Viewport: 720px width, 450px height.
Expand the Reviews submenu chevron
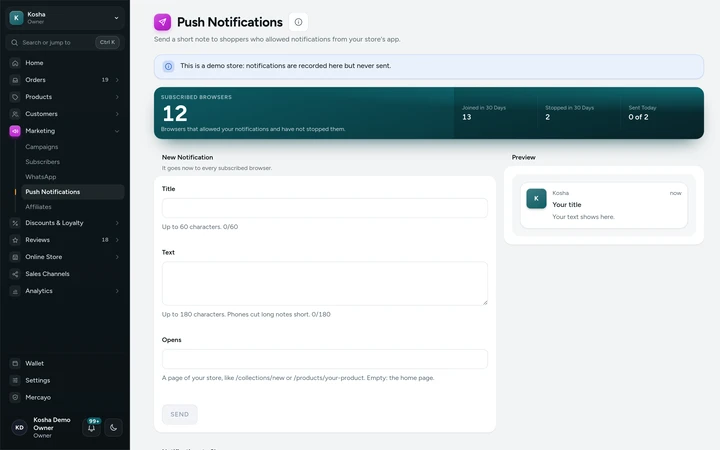tap(117, 240)
